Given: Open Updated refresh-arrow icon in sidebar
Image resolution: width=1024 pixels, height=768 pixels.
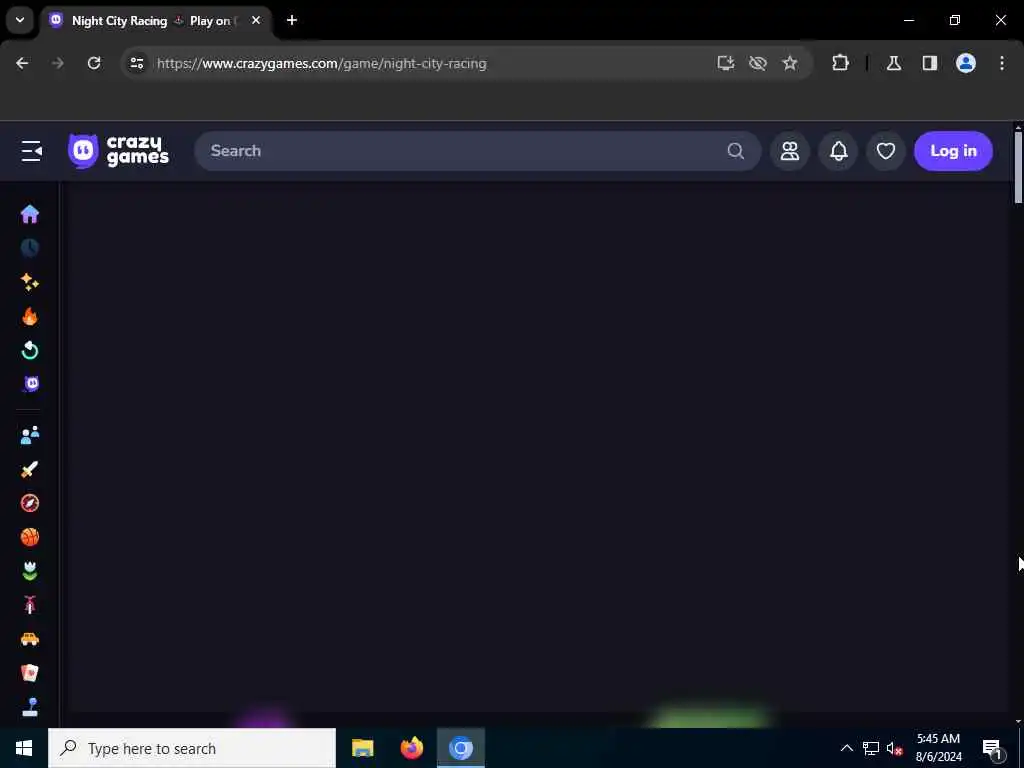Looking at the screenshot, I should (30, 350).
